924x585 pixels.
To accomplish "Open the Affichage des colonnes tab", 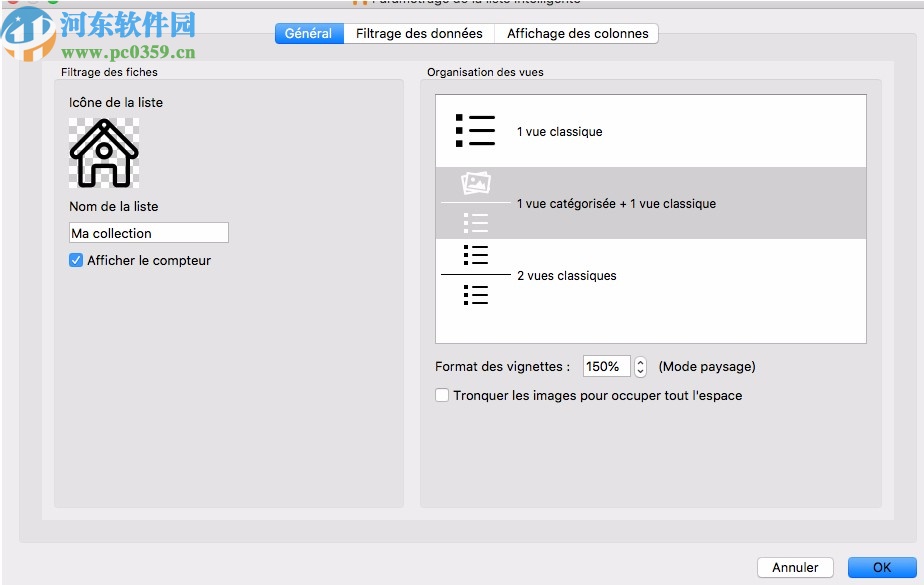I will pos(577,34).
